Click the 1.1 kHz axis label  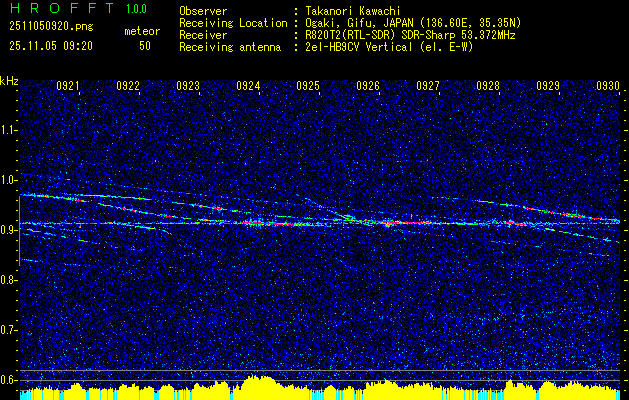[8, 130]
